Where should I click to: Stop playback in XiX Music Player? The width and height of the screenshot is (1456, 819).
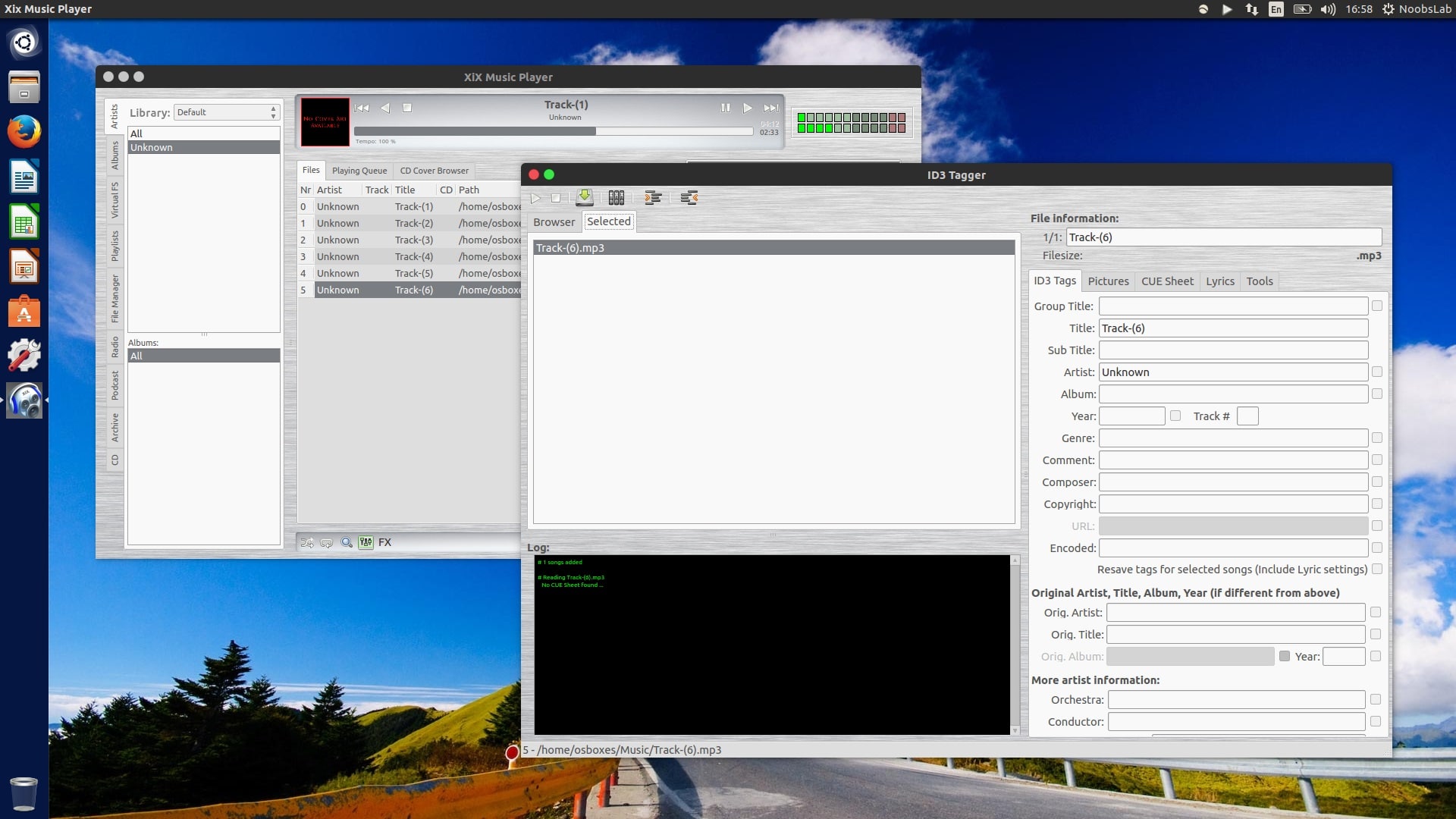407,108
